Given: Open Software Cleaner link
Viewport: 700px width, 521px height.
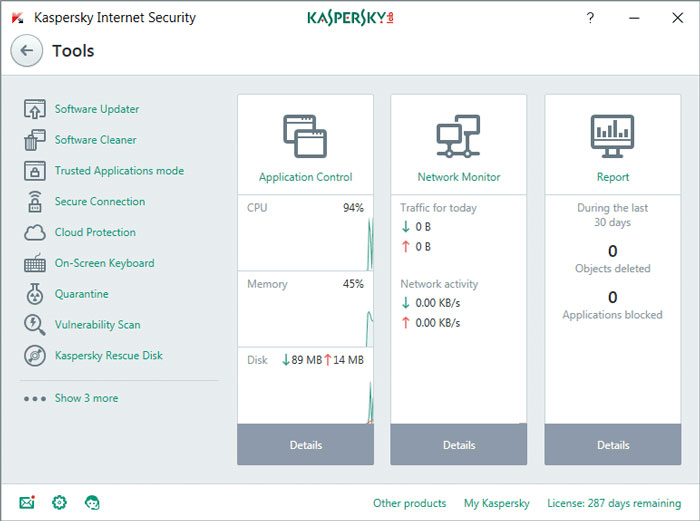Looking at the screenshot, I should (x=96, y=140).
